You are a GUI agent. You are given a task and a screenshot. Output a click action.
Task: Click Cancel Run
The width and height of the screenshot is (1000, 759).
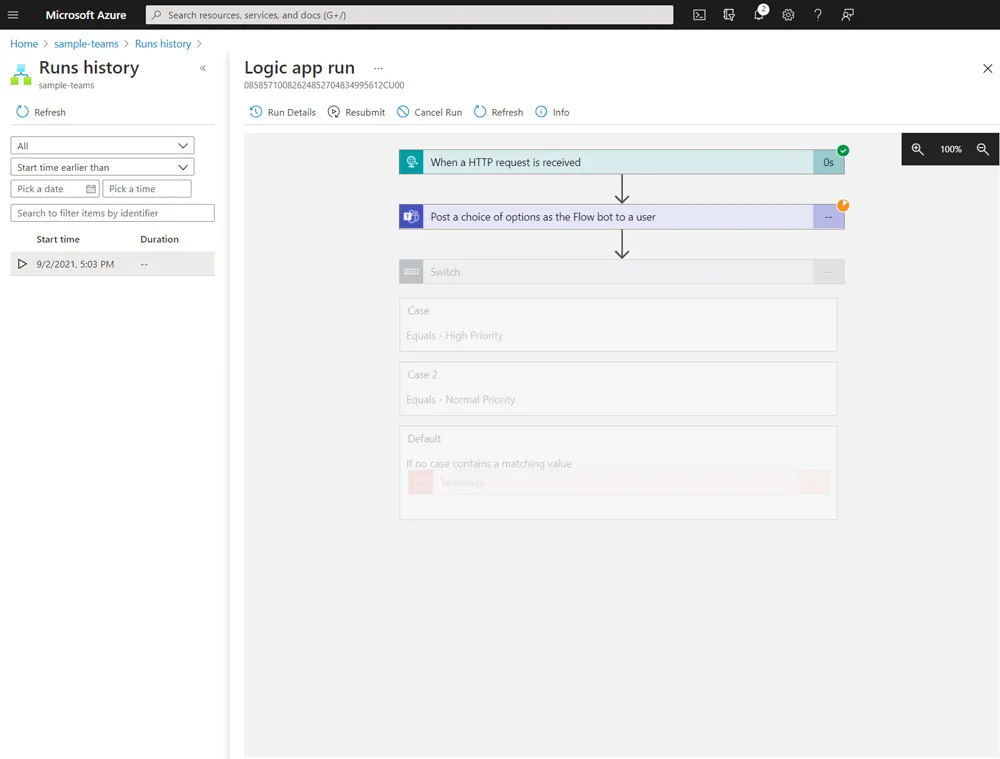point(429,112)
